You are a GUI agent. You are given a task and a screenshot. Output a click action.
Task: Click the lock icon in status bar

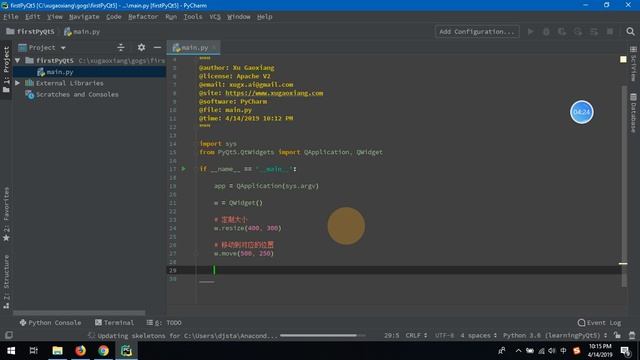[617, 335]
